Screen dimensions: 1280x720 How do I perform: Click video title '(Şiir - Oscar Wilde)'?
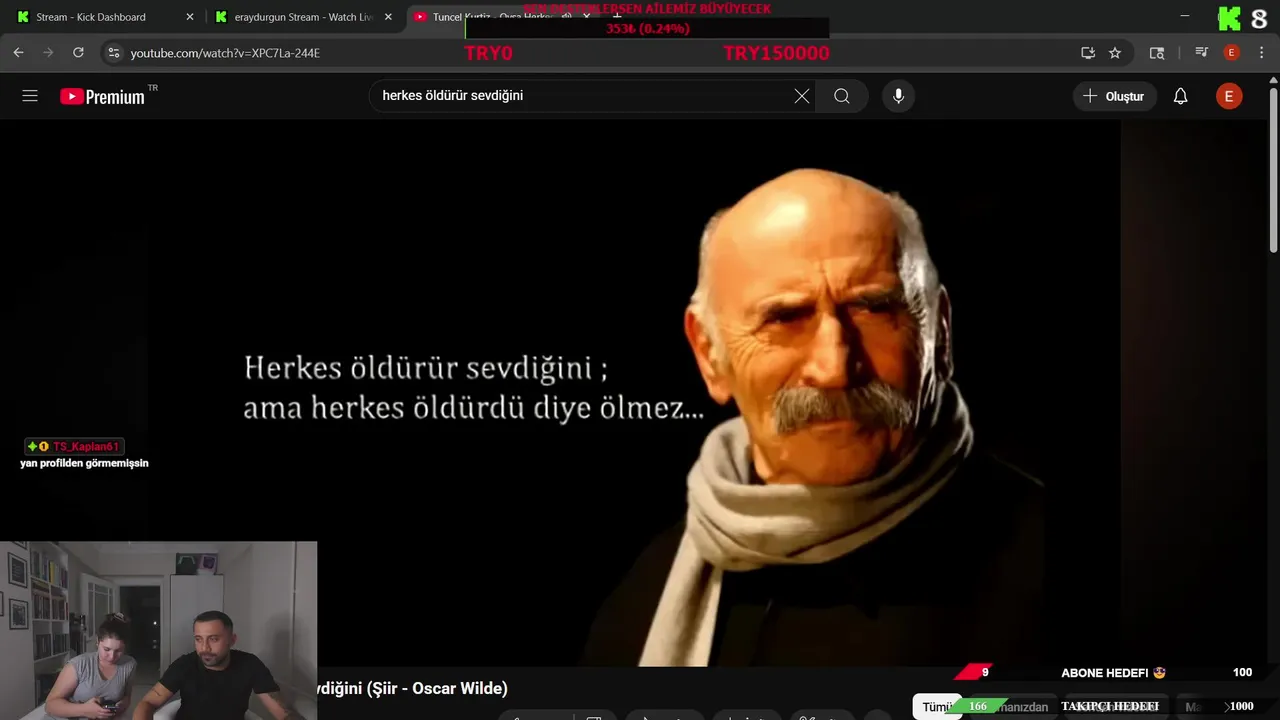[437, 688]
